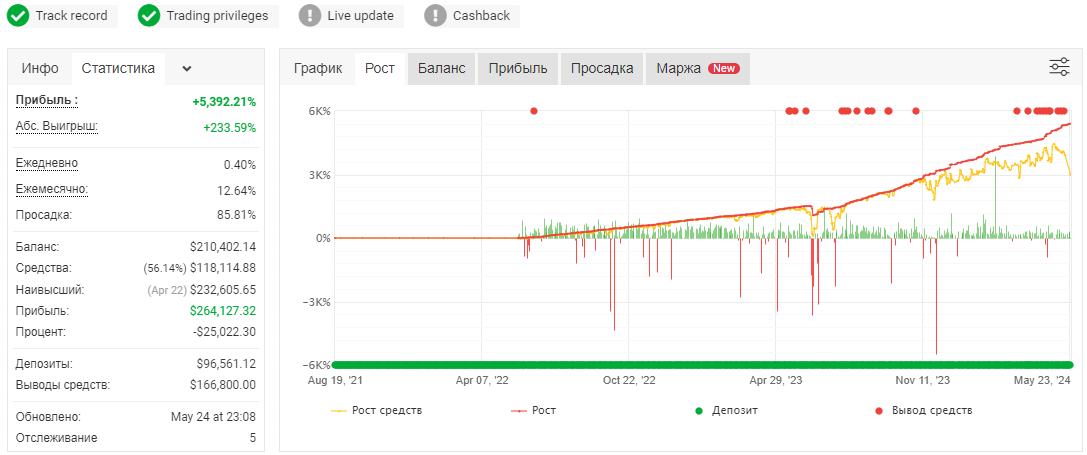Click the Track record green checkmark icon
This screenshot has width=1087, height=455.
[18, 15]
